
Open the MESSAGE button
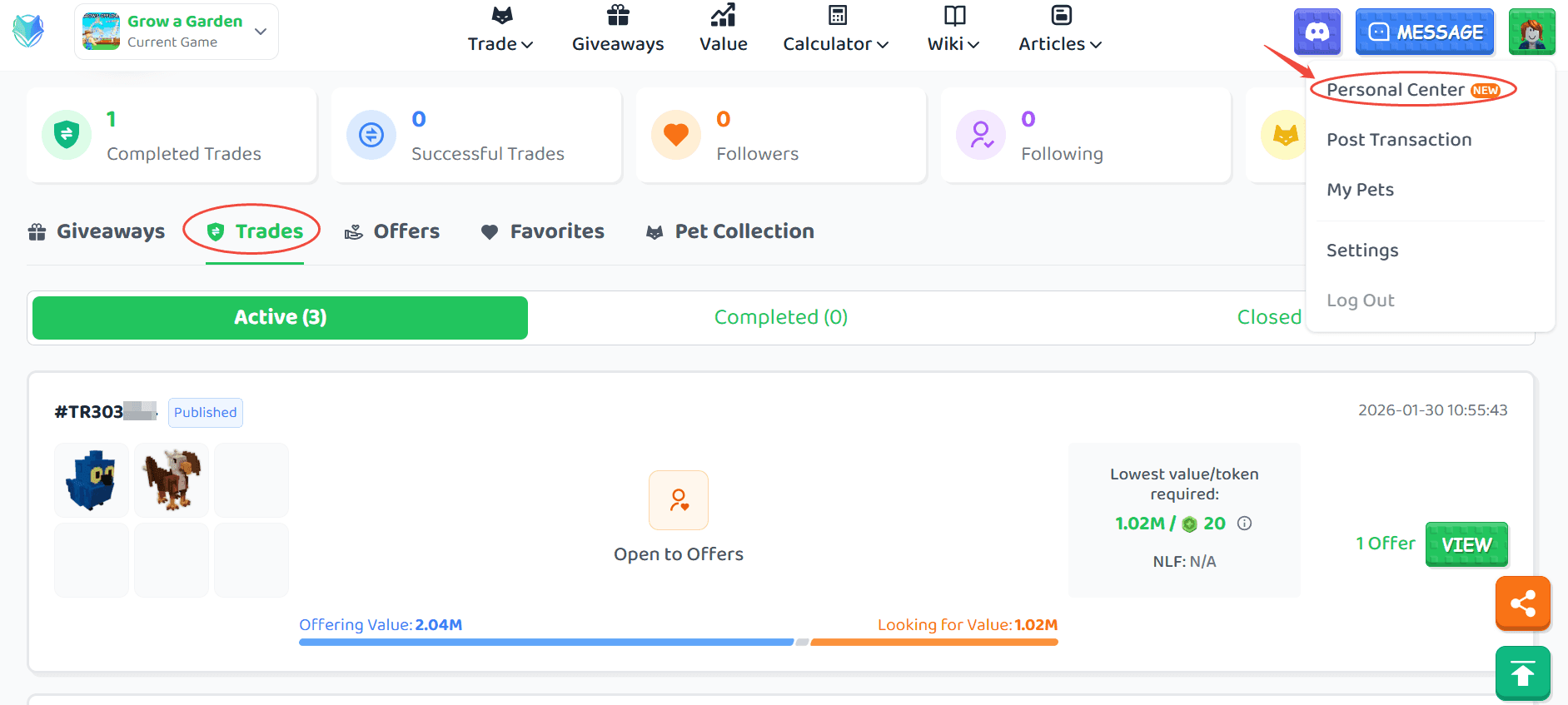pyautogui.click(x=1425, y=32)
